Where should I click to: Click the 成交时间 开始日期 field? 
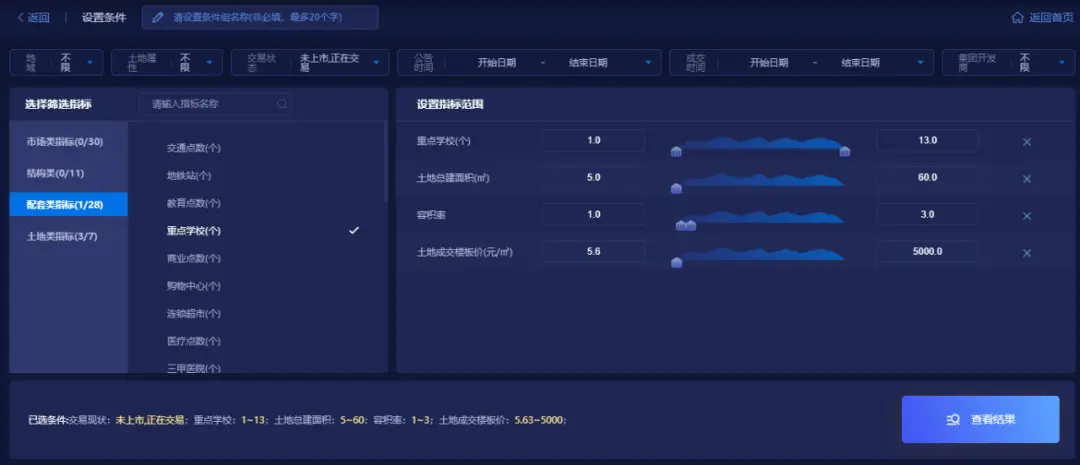769,63
